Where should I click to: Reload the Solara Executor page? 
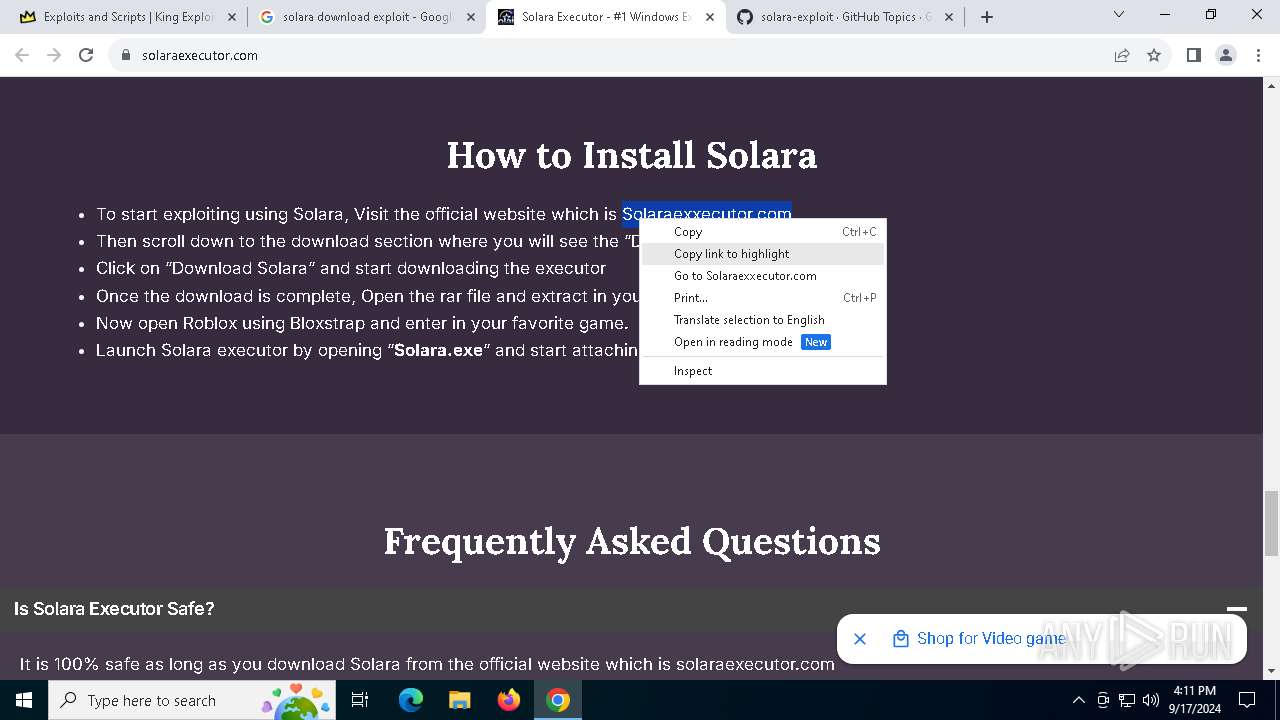click(86, 55)
